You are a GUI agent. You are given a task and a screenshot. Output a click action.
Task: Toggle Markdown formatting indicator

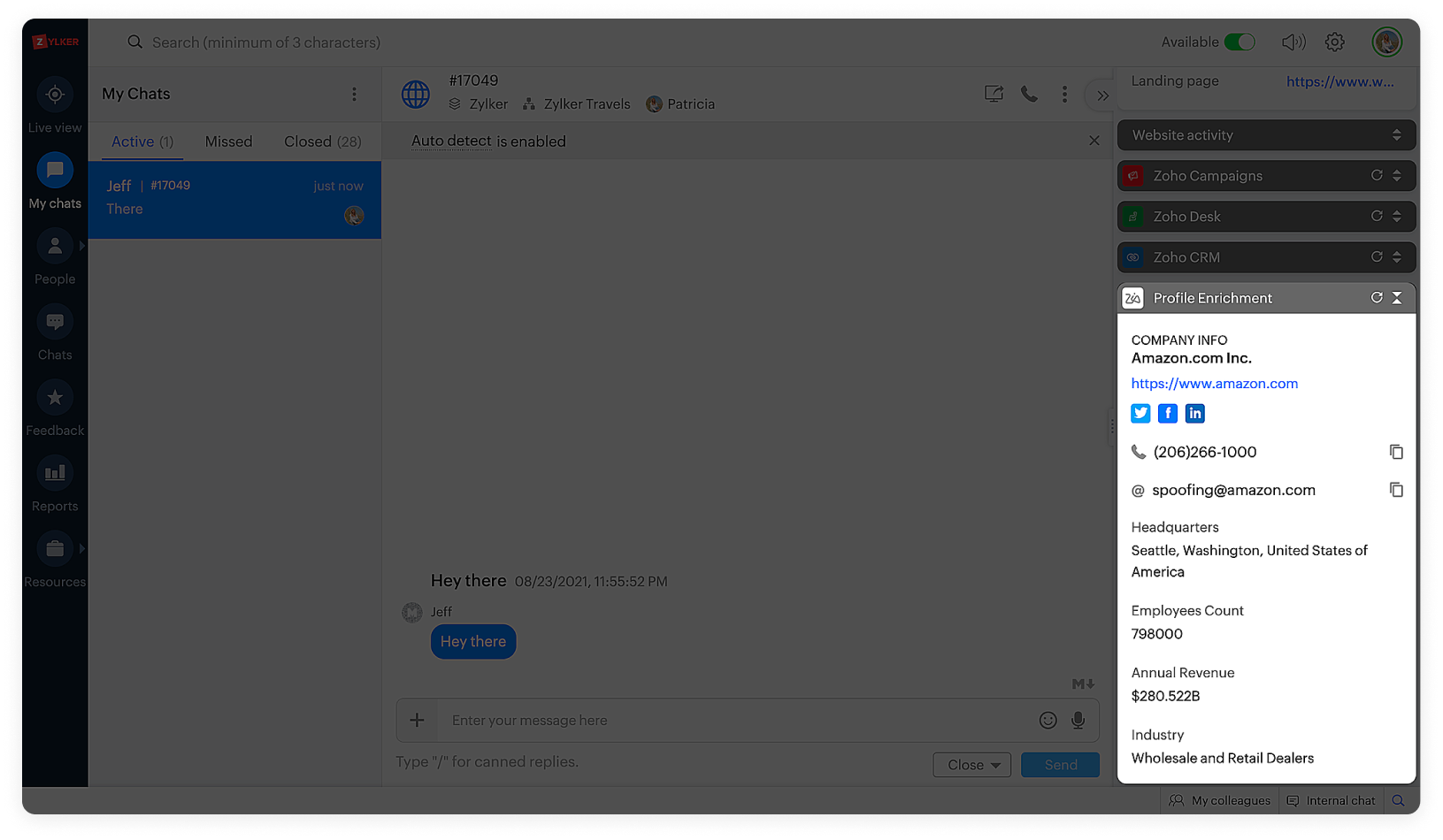(1083, 683)
